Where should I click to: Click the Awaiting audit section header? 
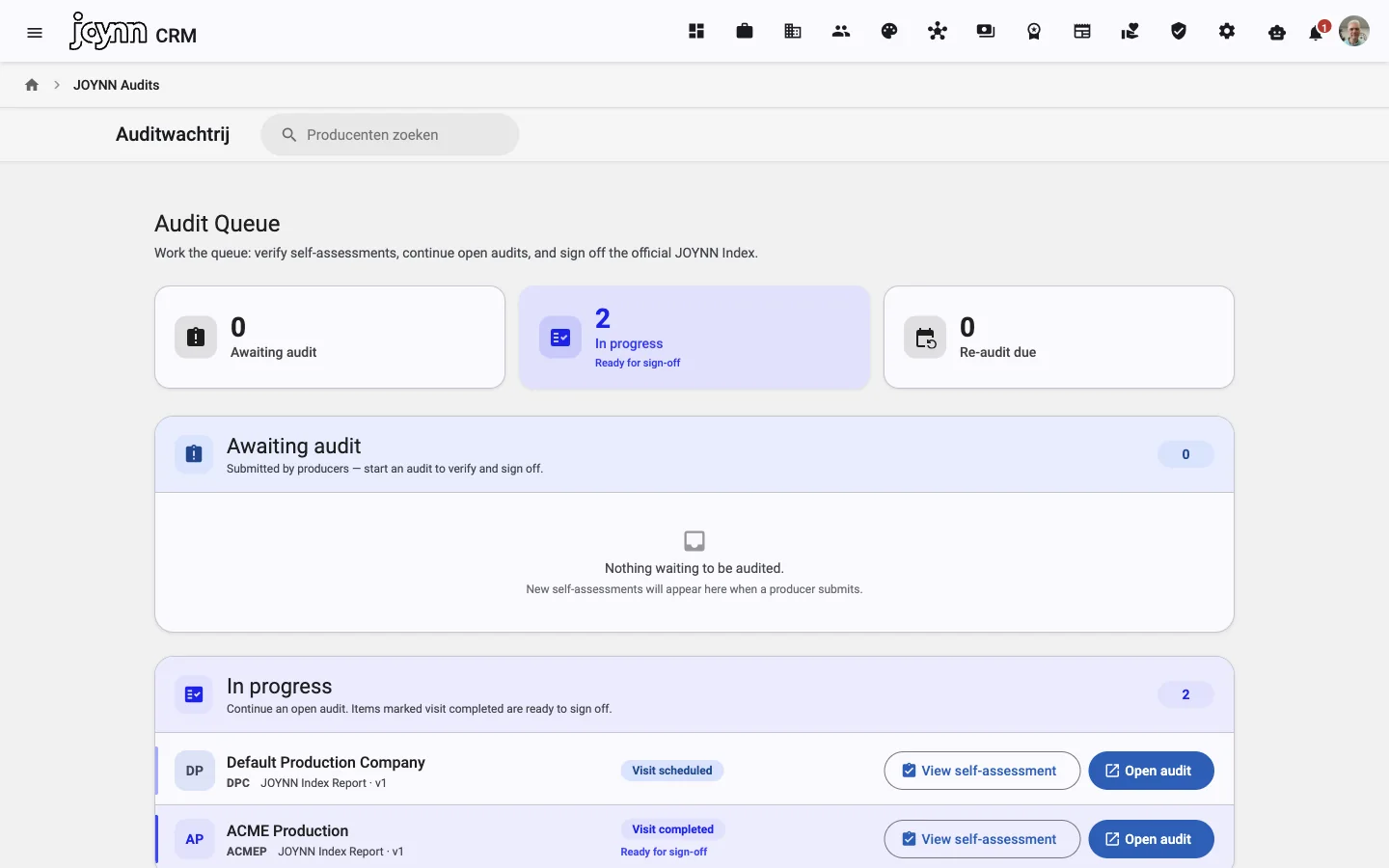point(694,455)
